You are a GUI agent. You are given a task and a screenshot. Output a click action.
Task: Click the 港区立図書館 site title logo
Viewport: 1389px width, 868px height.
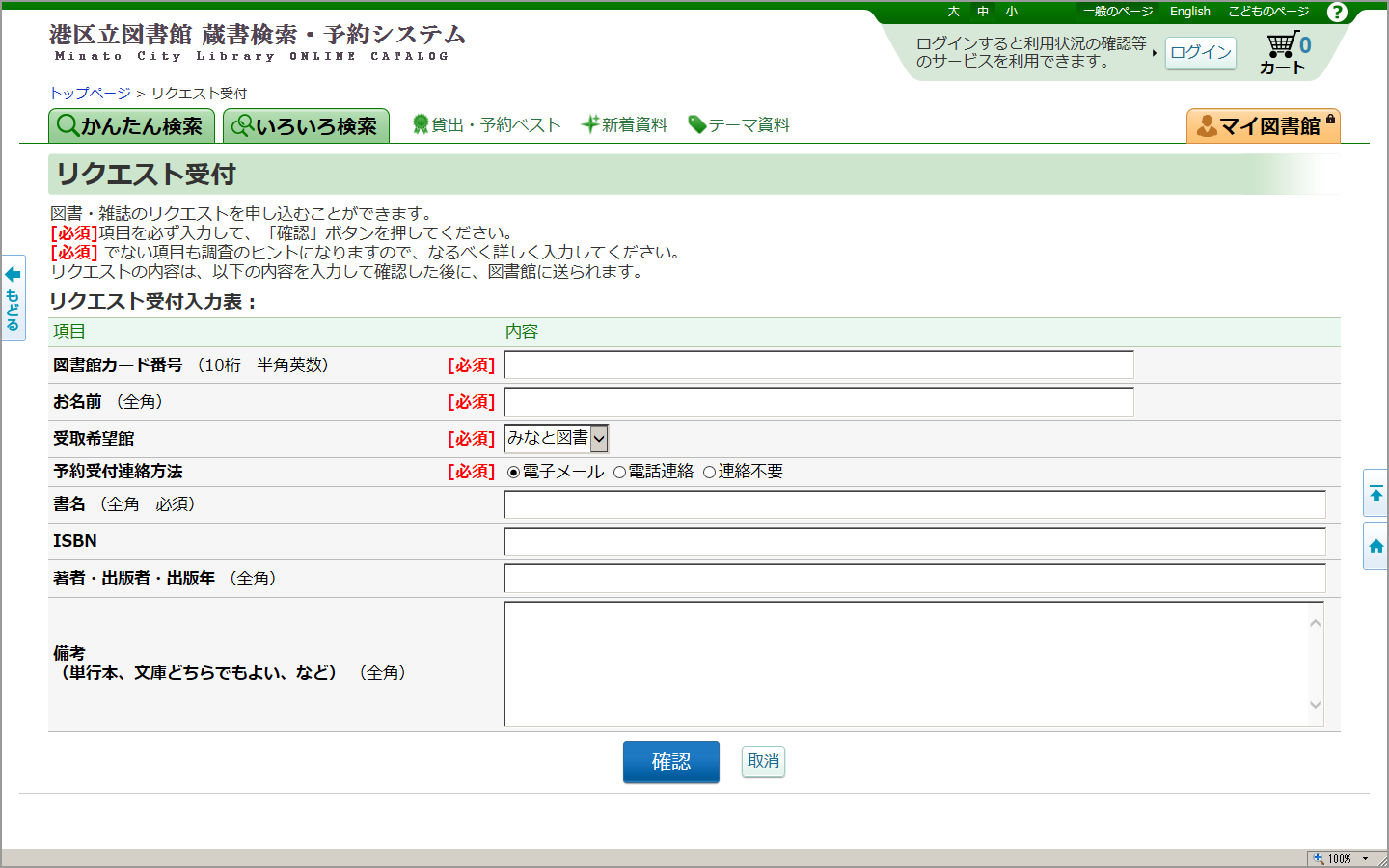point(258,42)
